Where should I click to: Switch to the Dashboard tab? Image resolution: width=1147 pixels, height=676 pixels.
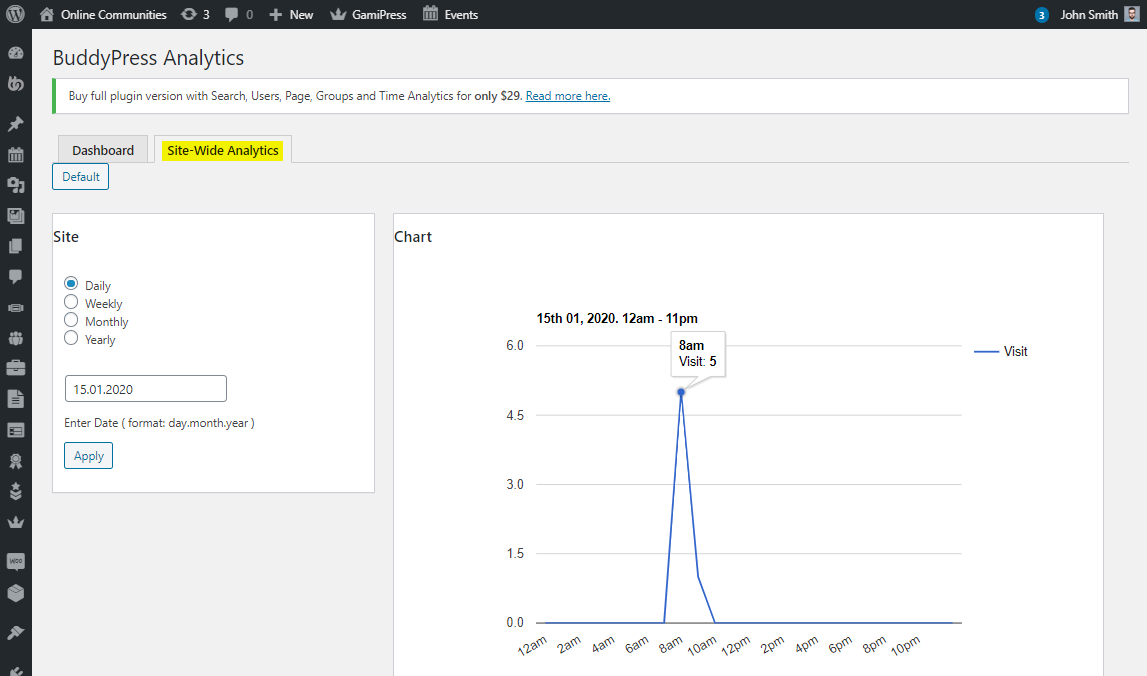click(x=102, y=149)
